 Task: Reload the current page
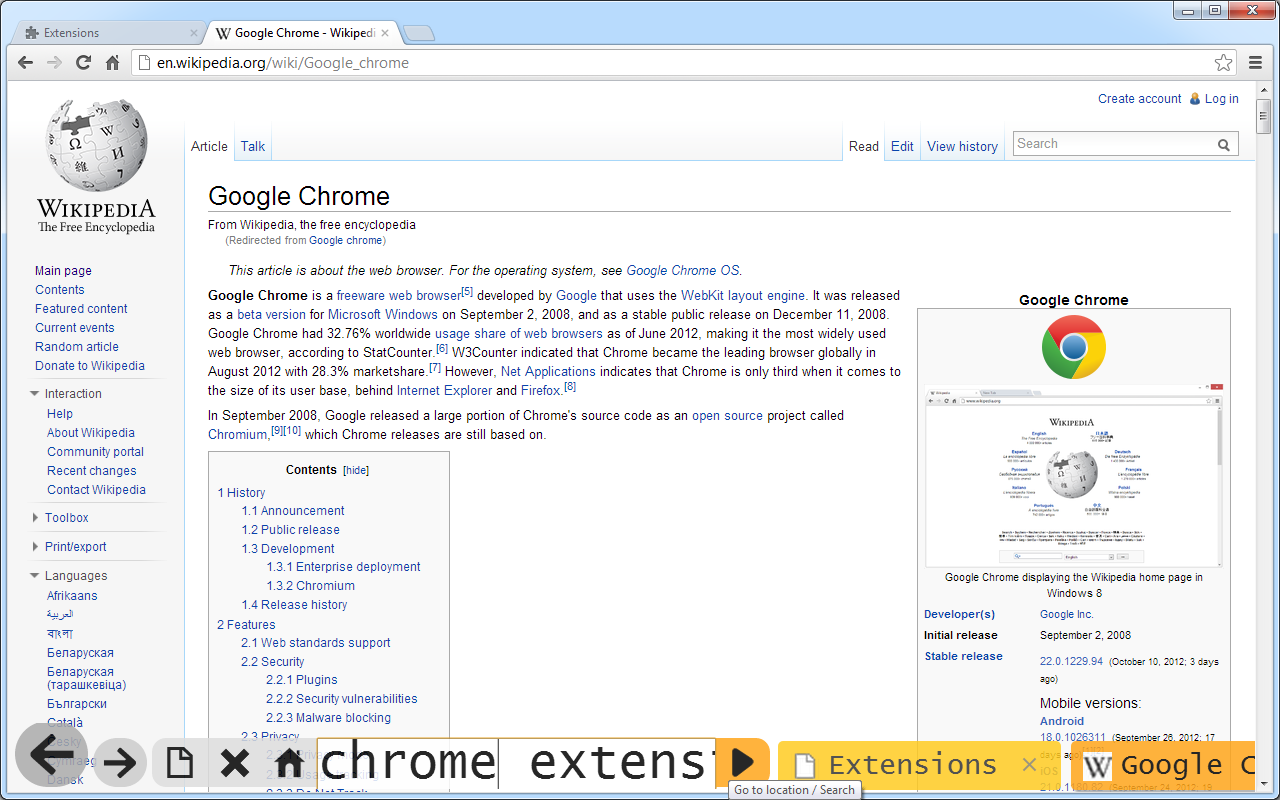[x=83, y=62]
